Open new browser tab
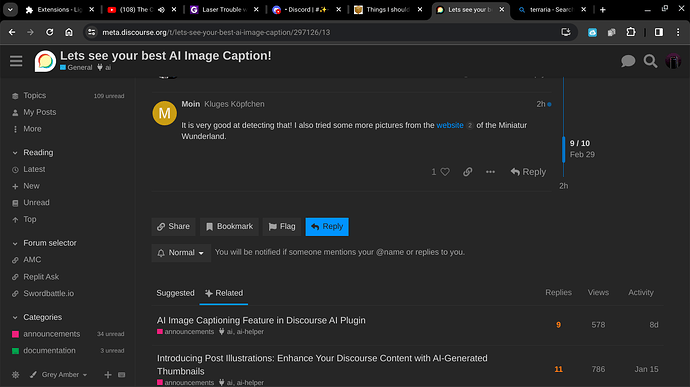The height and width of the screenshot is (387, 690). coord(603,10)
